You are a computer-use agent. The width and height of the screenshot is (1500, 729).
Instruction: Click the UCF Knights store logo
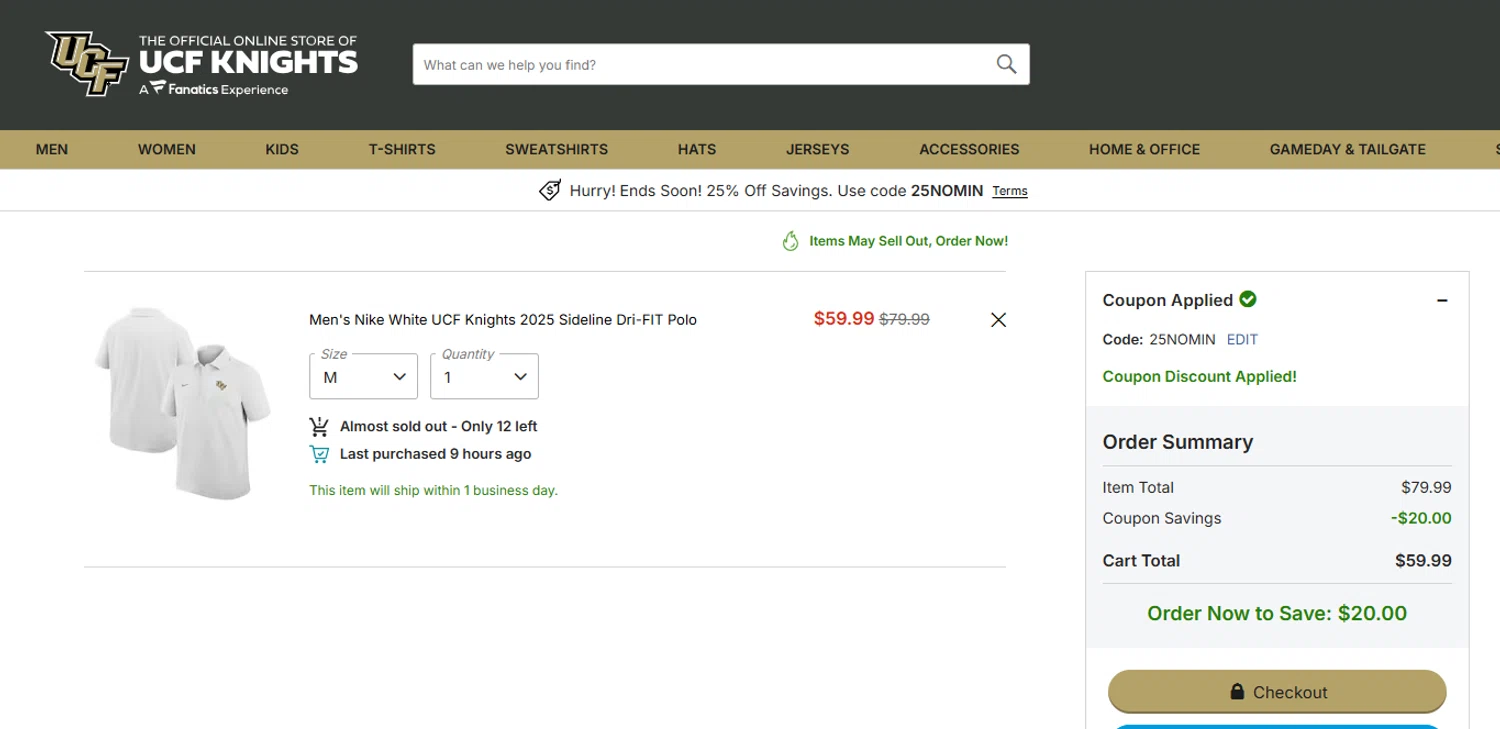coord(201,64)
